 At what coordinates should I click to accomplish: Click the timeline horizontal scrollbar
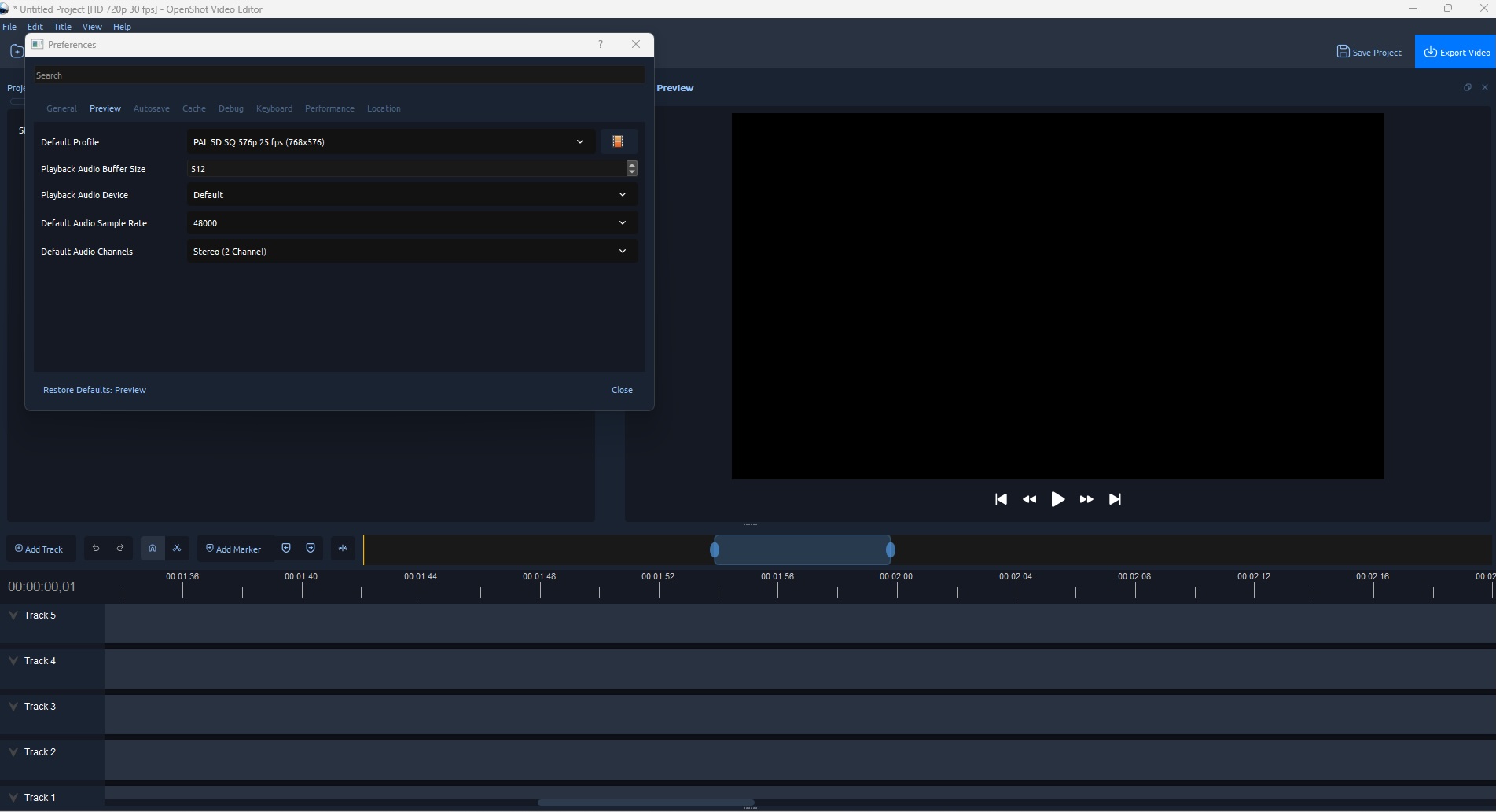click(x=646, y=803)
